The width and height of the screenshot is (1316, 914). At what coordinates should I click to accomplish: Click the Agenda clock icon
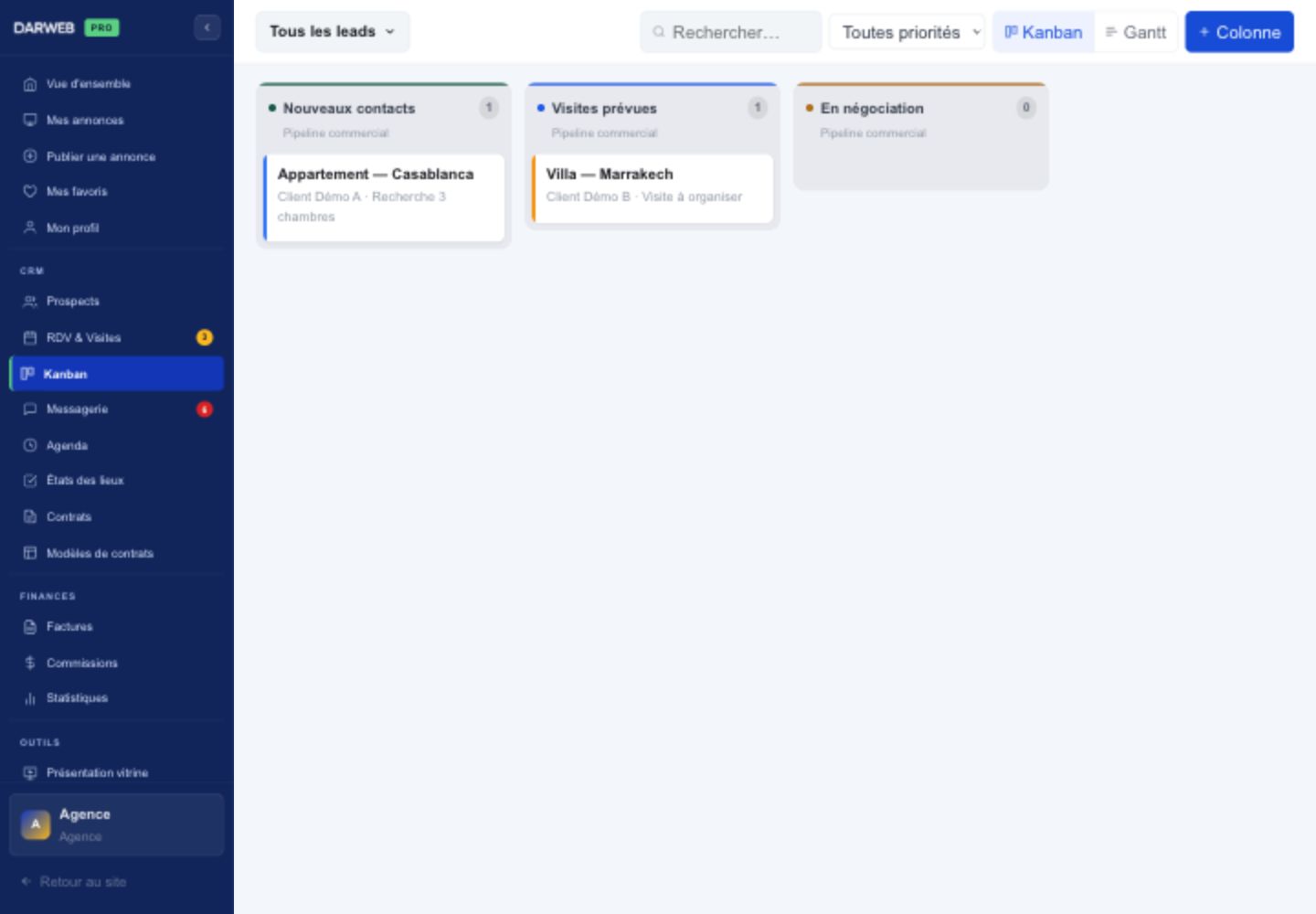click(x=30, y=445)
